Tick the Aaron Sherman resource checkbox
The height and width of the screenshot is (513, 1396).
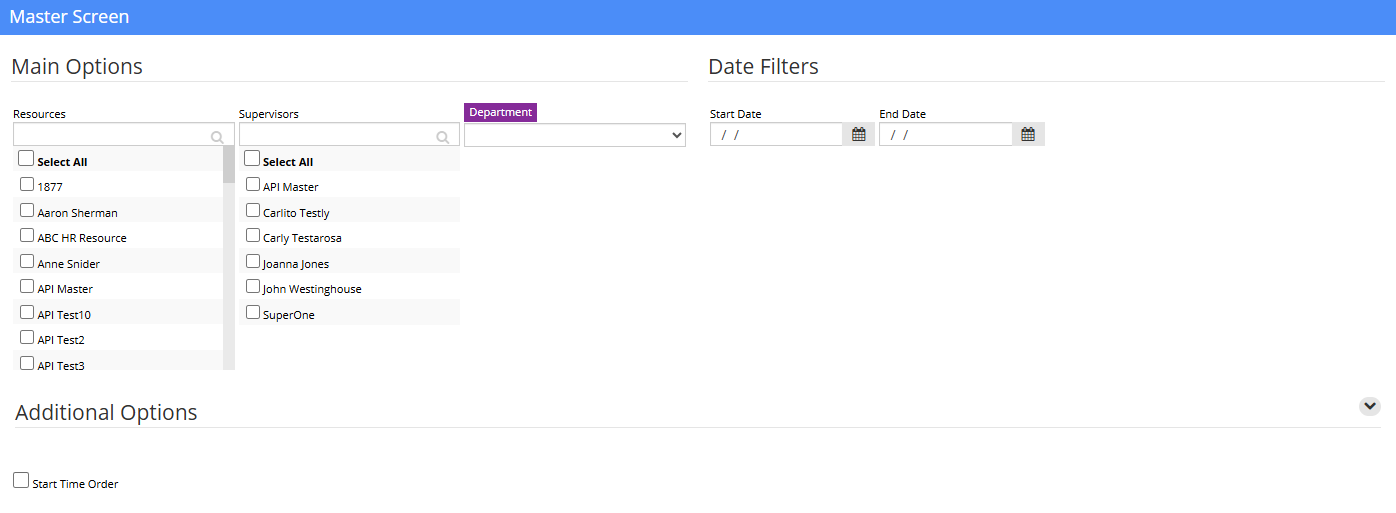(27, 210)
